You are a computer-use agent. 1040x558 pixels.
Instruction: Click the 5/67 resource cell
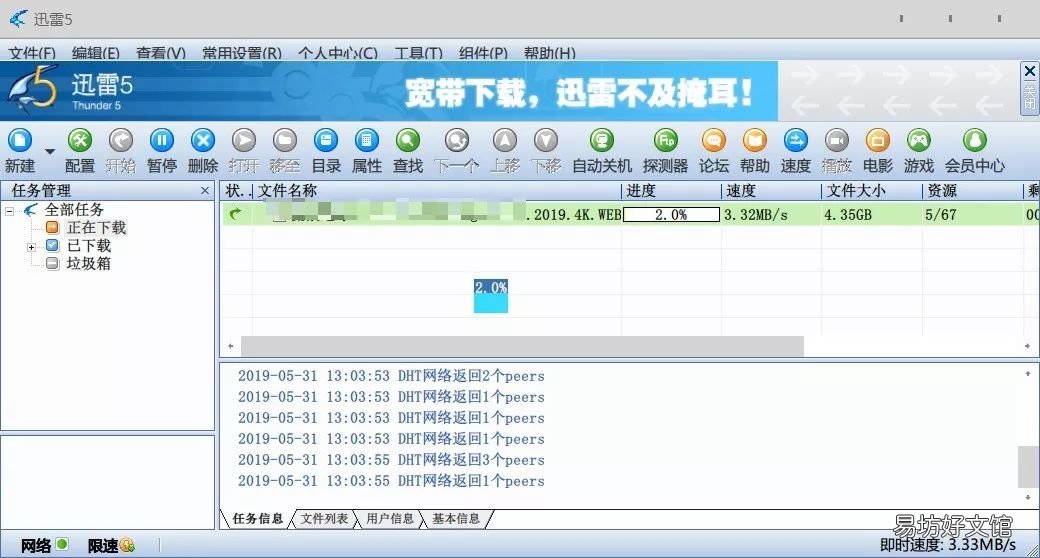pyautogui.click(x=941, y=215)
